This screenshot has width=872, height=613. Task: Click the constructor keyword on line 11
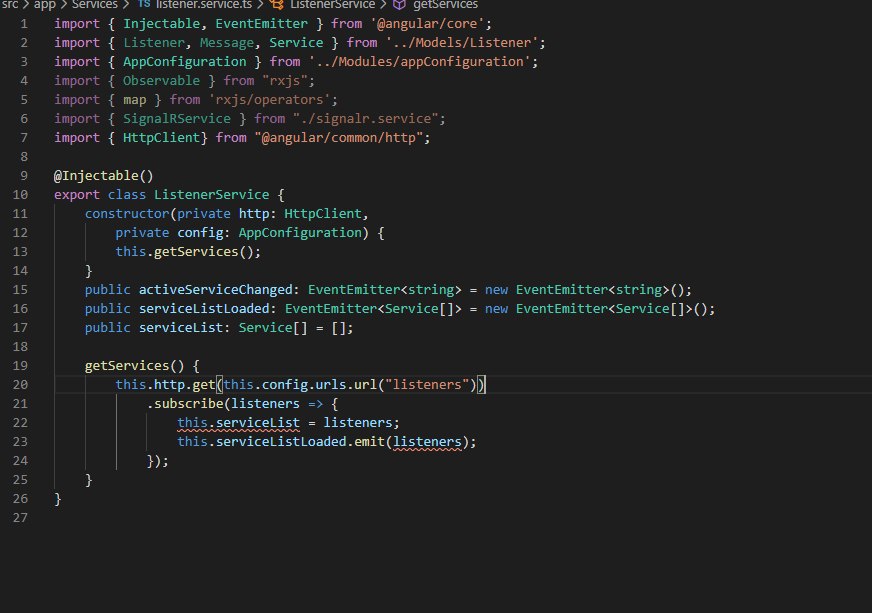point(127,214)
